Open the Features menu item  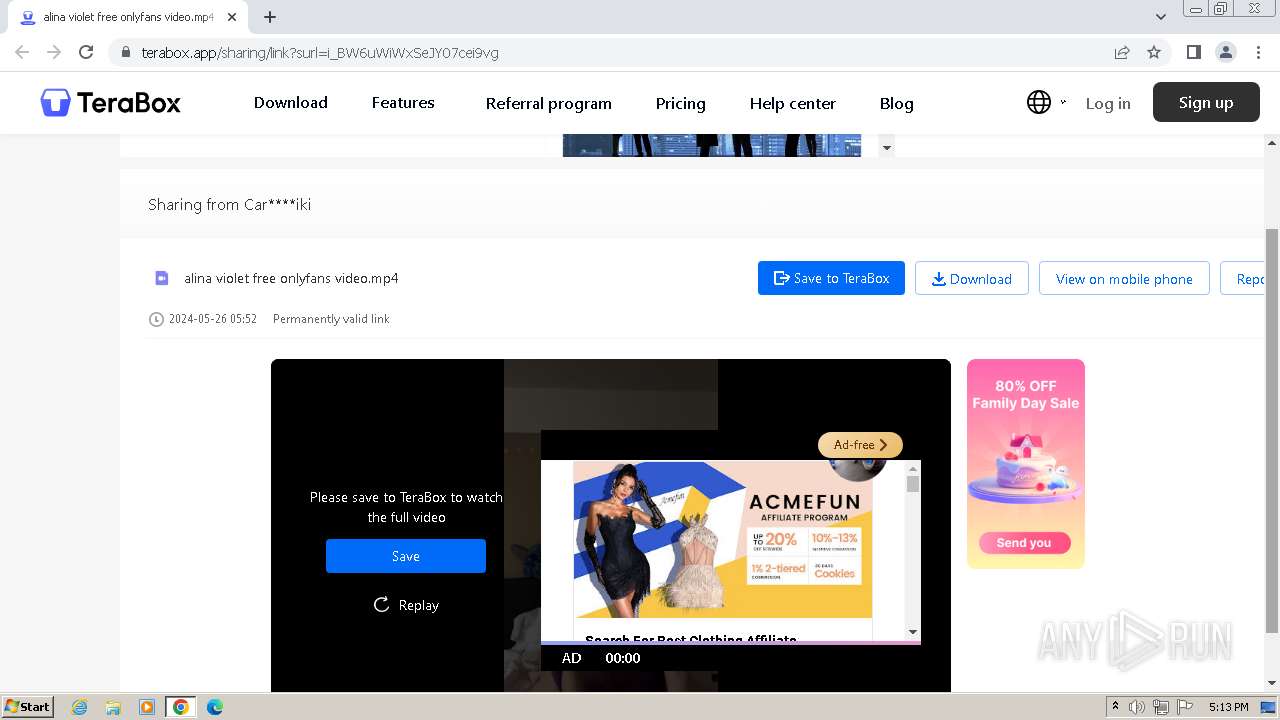(403, 102)
